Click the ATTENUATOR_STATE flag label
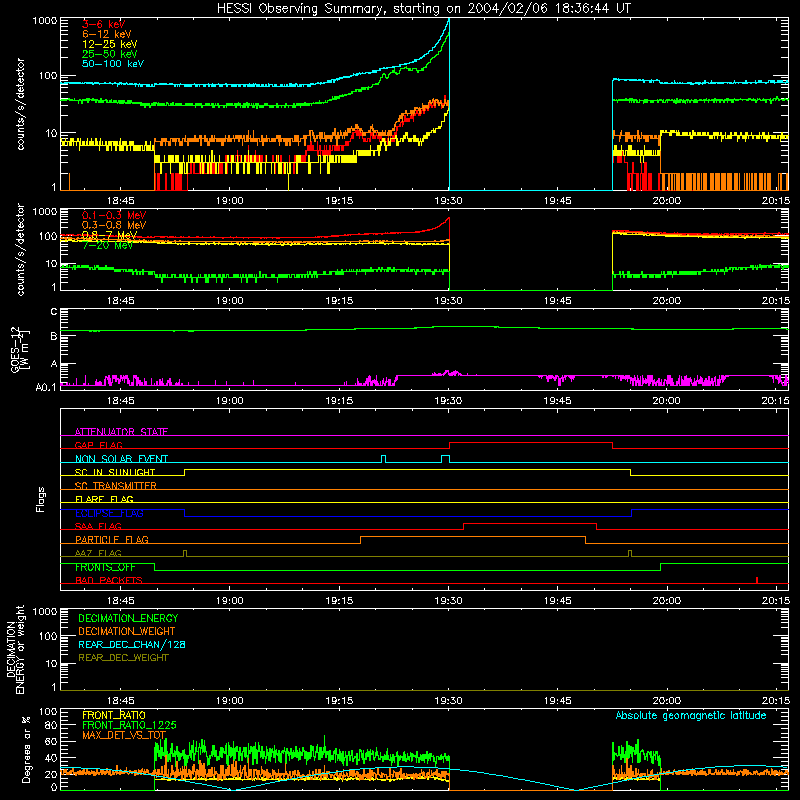The height and width of the screenshot is (800, 800). 121,432
